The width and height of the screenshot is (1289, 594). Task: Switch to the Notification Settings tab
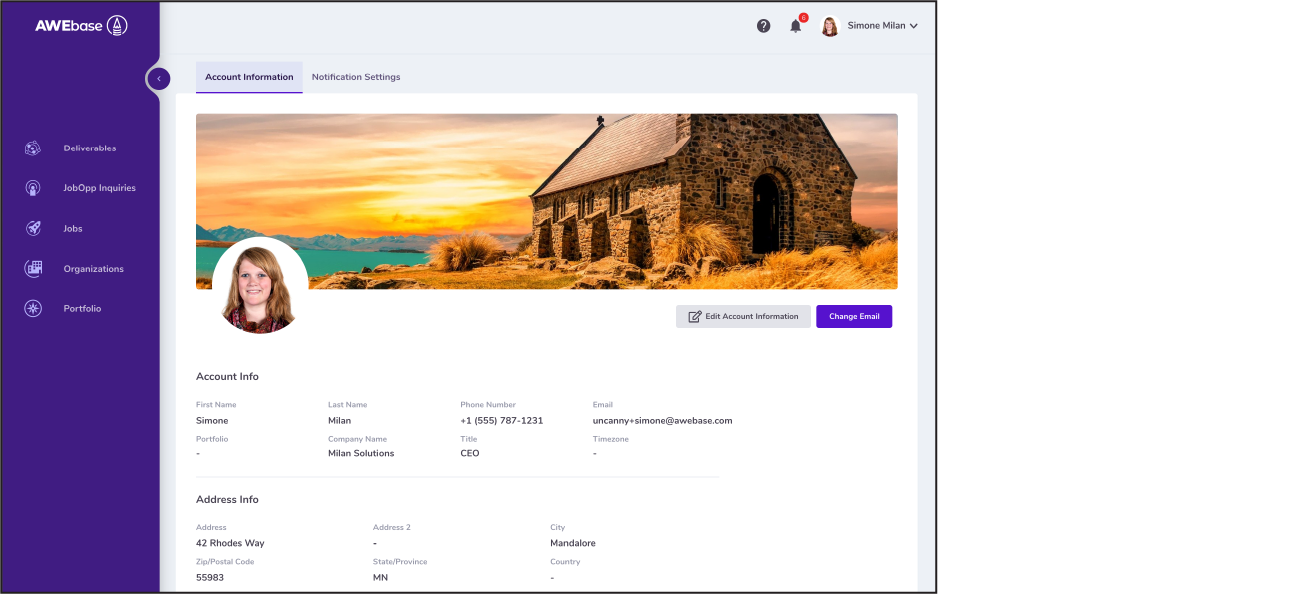[355, 77]
